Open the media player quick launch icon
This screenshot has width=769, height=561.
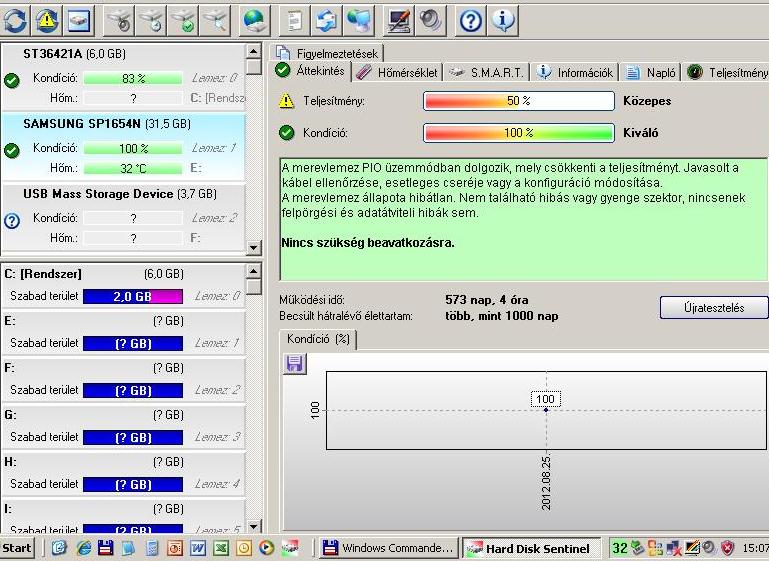point(266,547)
